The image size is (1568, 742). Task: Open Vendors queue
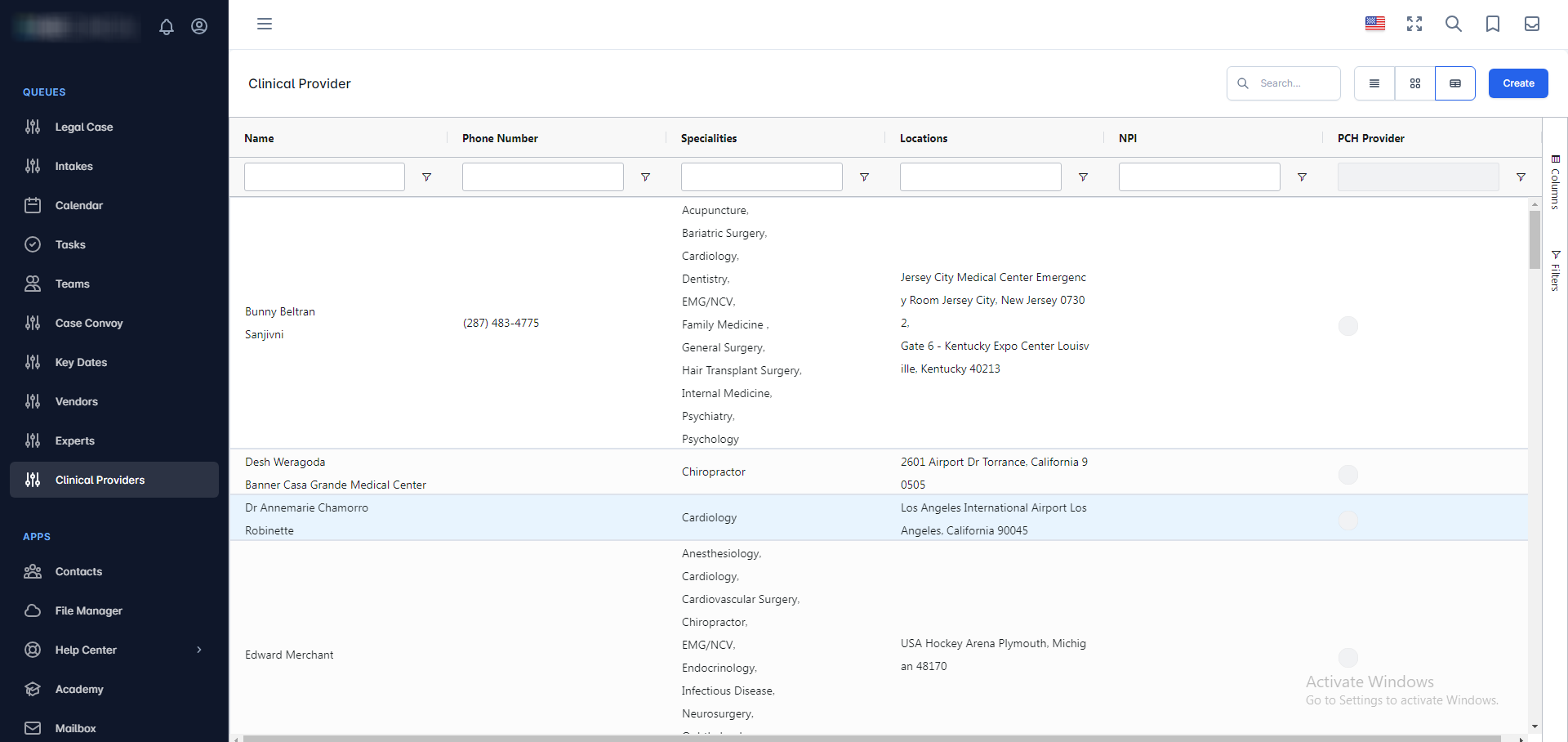click(114, 401)
